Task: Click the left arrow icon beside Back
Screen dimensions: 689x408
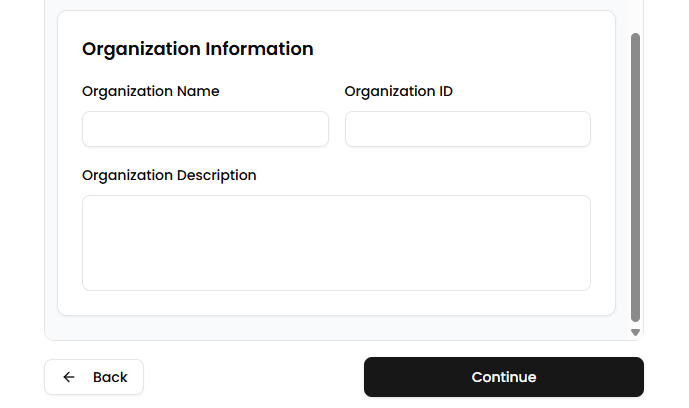Action: (69, 377)
